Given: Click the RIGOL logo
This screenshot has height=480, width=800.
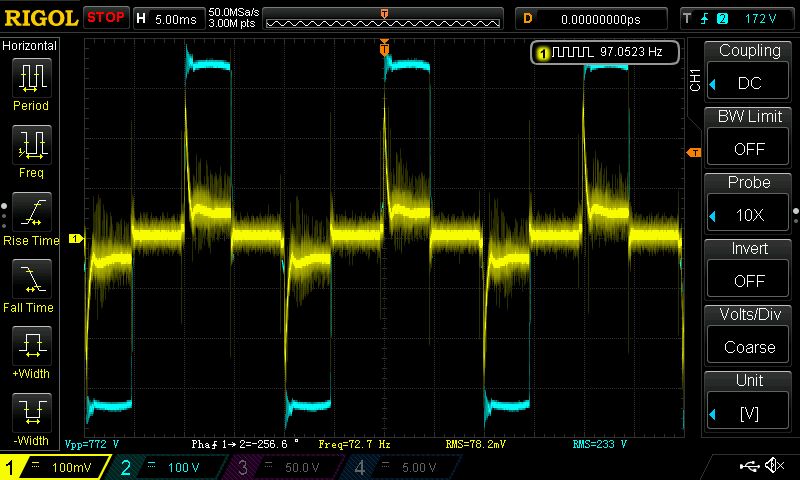Looking at the screenshot, I should pos(41,18).
